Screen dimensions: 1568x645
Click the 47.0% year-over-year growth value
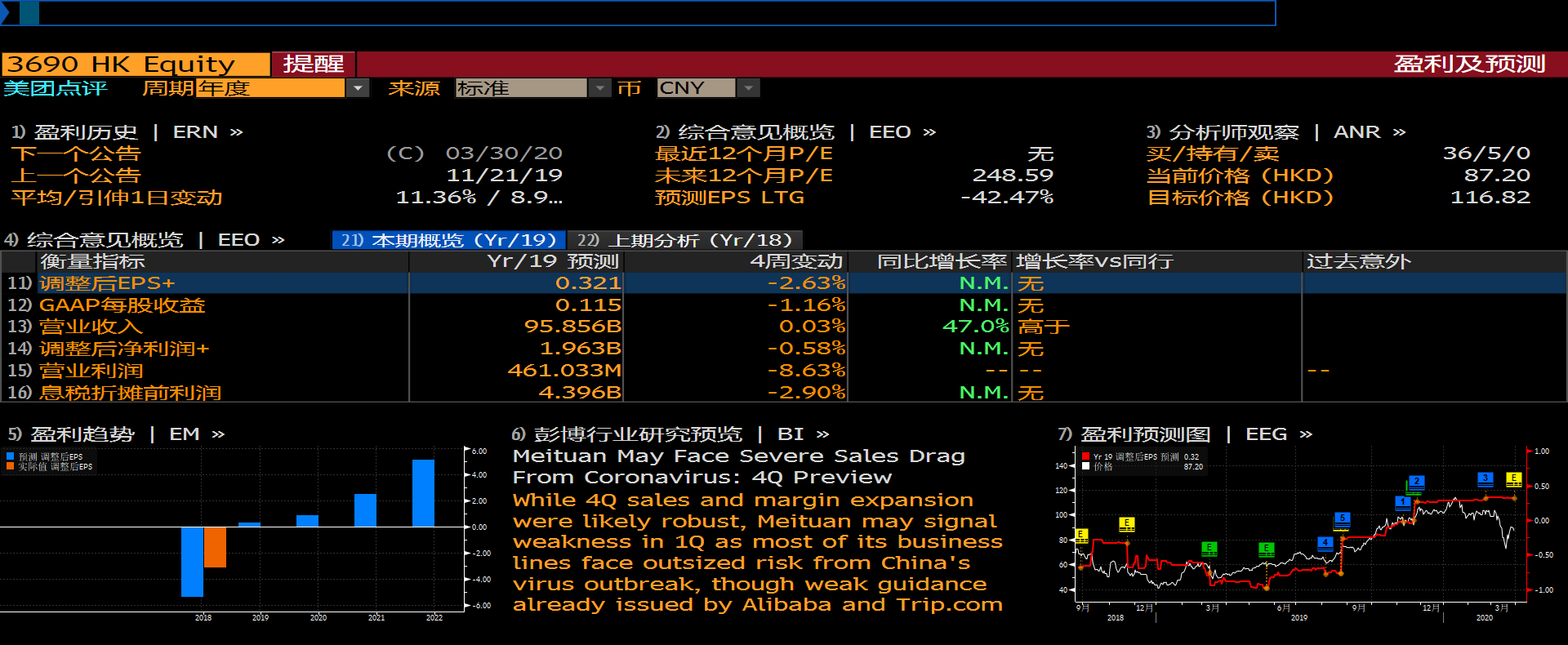tap(976, 327)
